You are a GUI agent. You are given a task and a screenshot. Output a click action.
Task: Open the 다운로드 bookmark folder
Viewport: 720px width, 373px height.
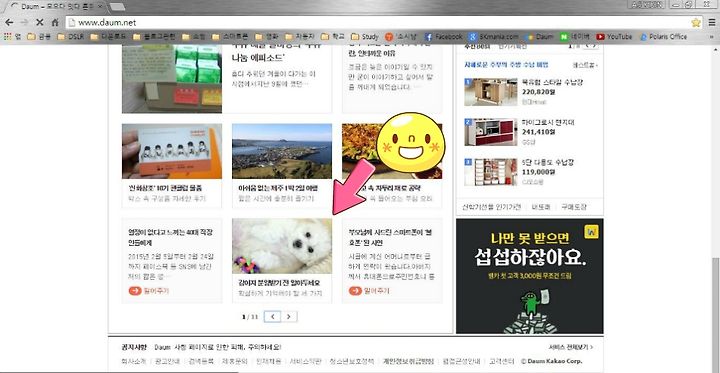pyautogui.click(x=108, y=37)
